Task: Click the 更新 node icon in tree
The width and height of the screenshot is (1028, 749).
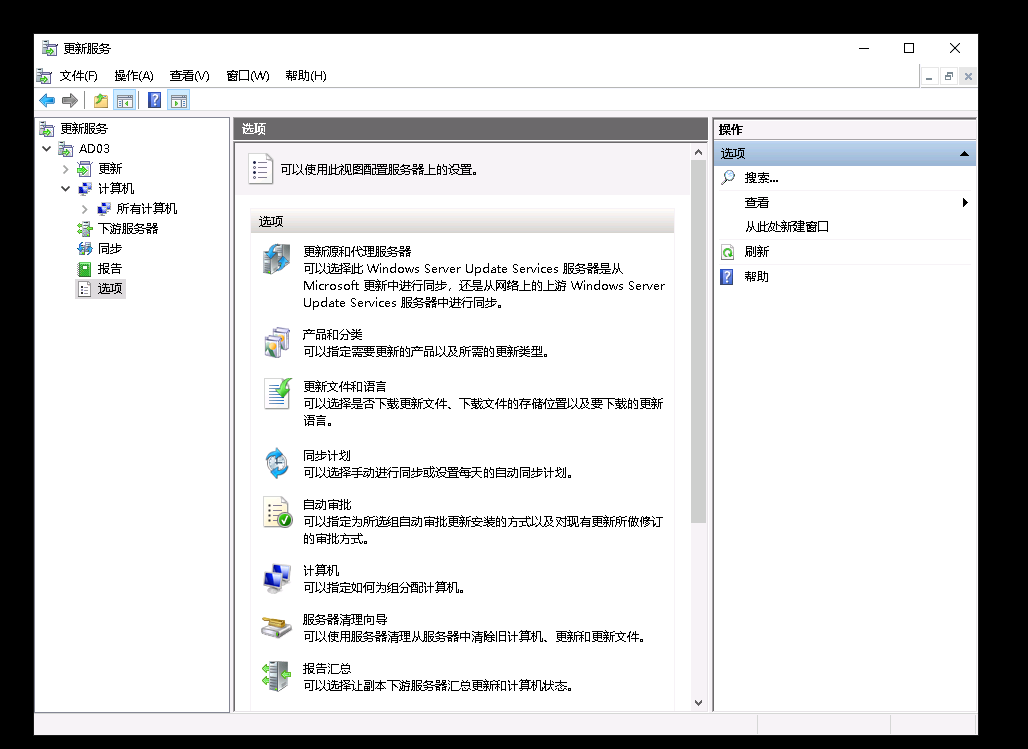Action: 85,169
